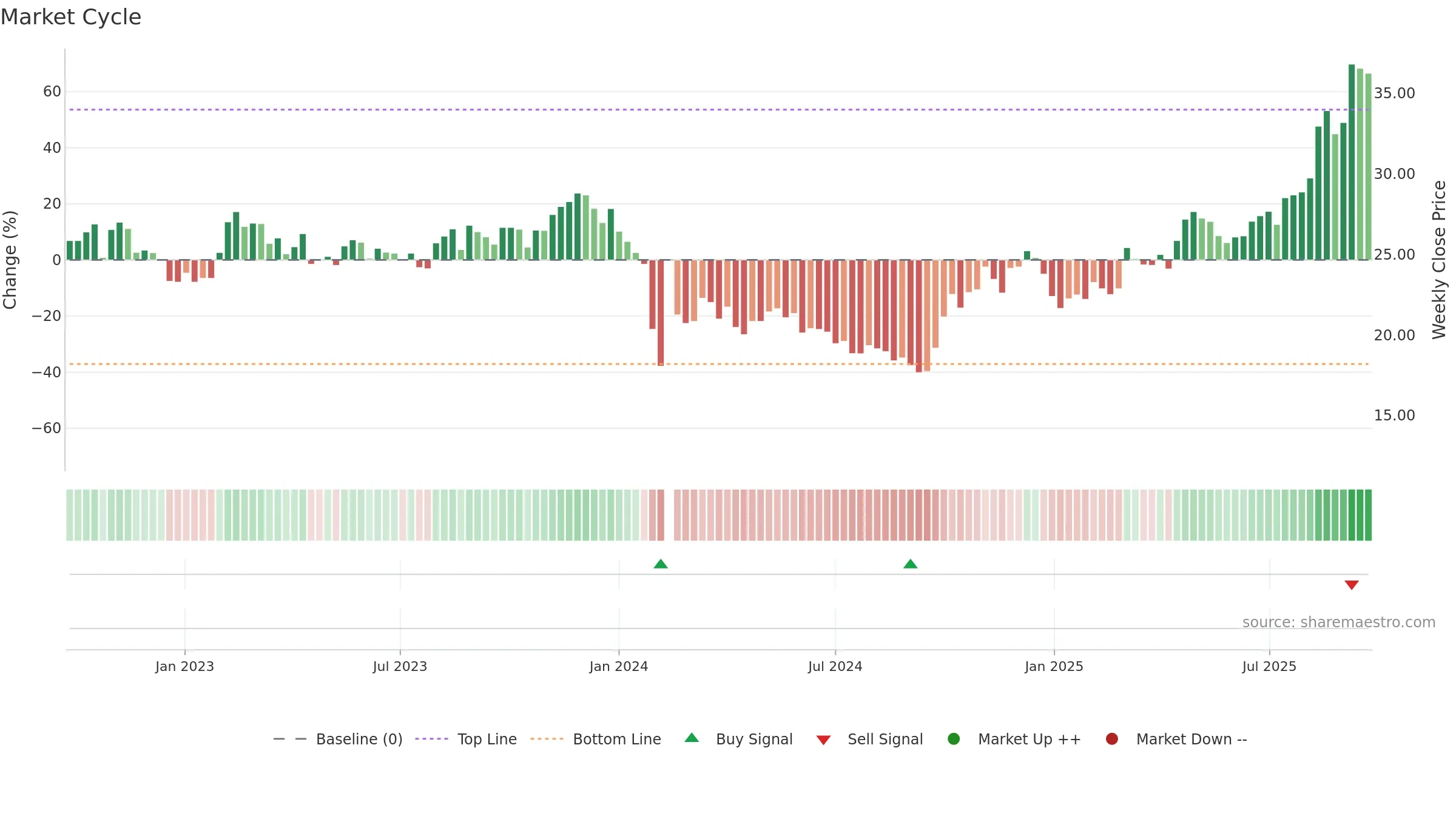Click the '30.00' price axis label
The height and width of the screenshot is (819, 1456).
(x=1394, y=174)
